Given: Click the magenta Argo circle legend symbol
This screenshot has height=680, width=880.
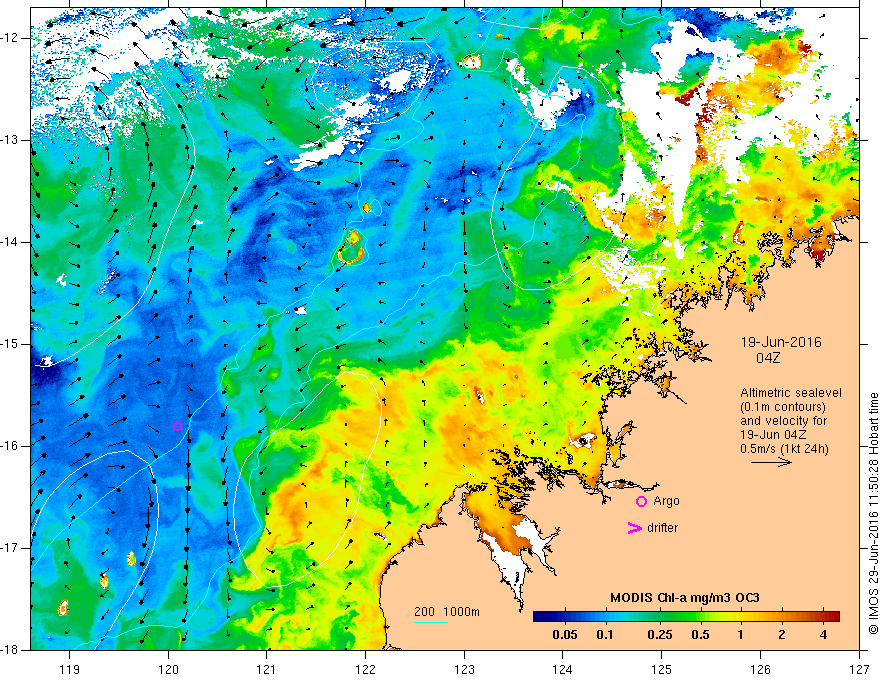Looking at the screenshot, I should [641, 501].
